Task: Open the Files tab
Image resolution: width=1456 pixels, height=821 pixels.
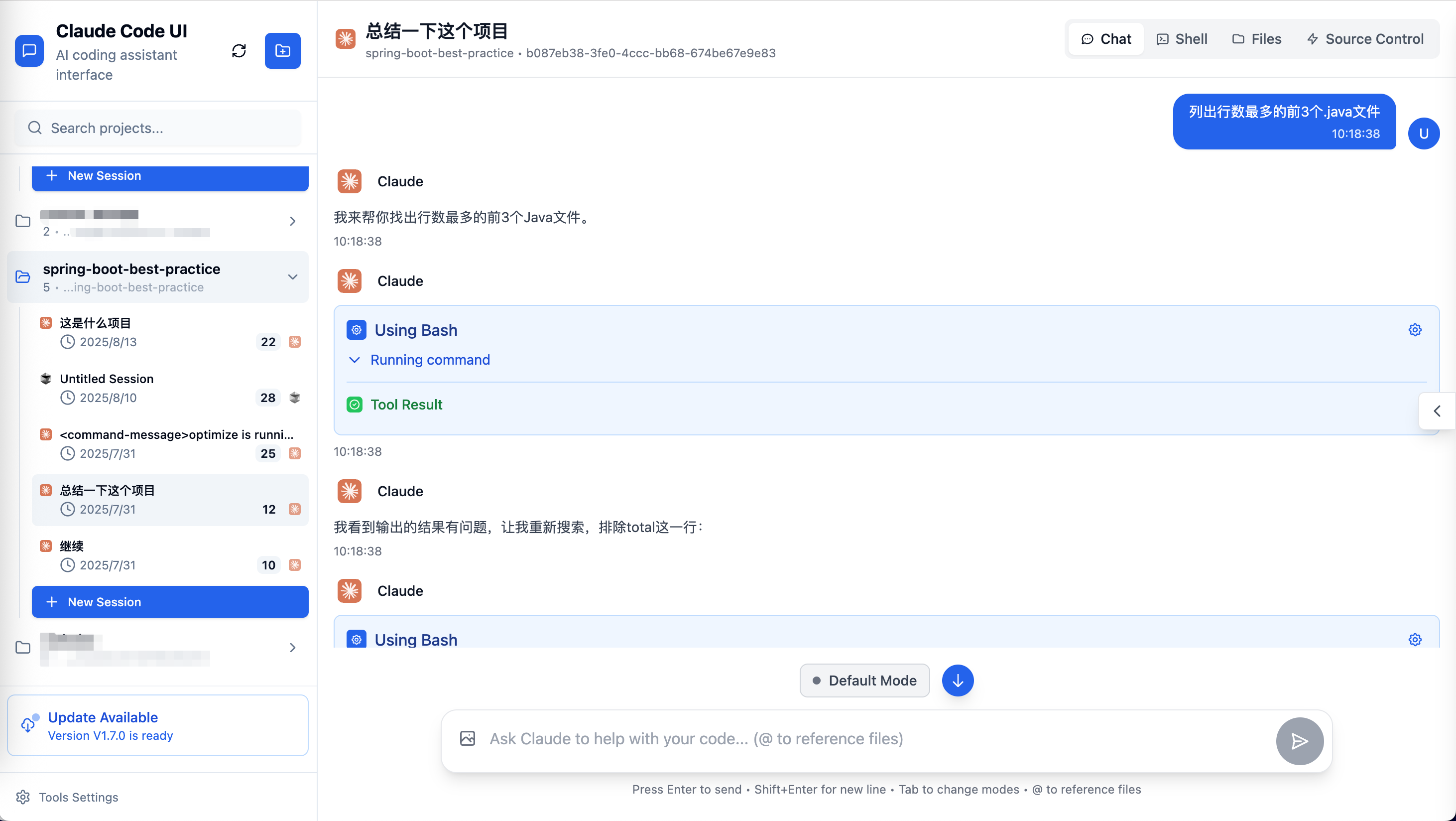Action: tap(1256, 39)
